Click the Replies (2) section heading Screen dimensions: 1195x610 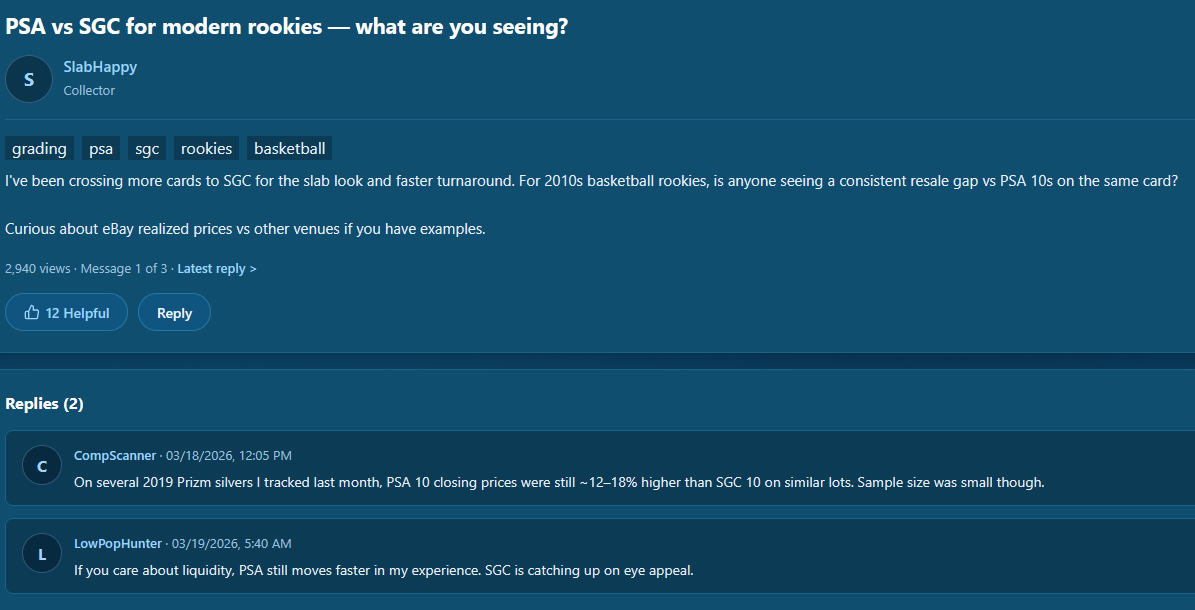coord(45,404)
